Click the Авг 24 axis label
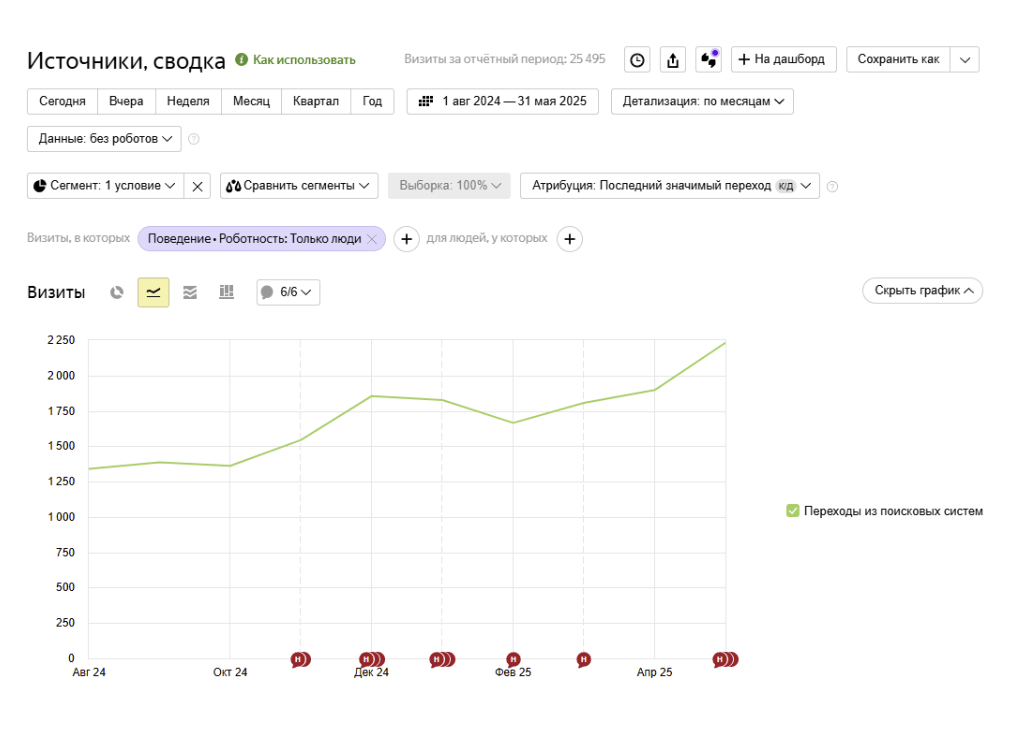The image size is (1035, 734). coord(89,673)
